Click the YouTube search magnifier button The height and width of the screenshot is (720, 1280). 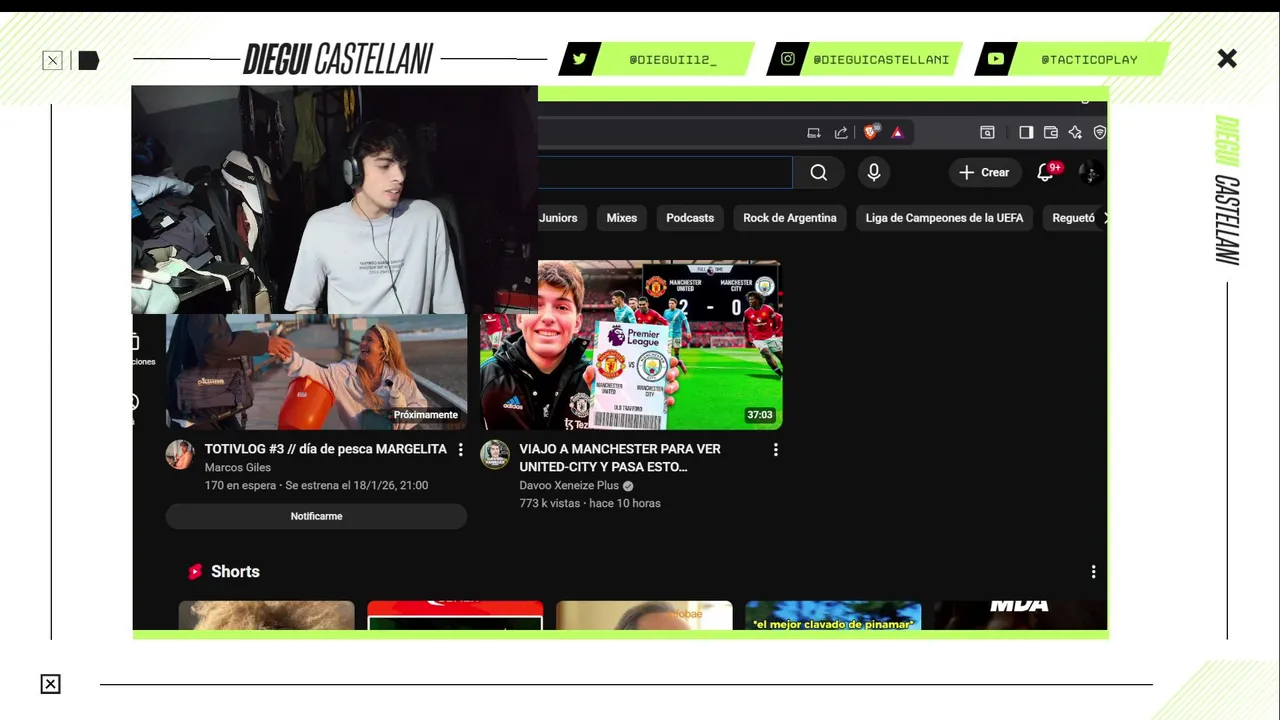click(819, 172)
